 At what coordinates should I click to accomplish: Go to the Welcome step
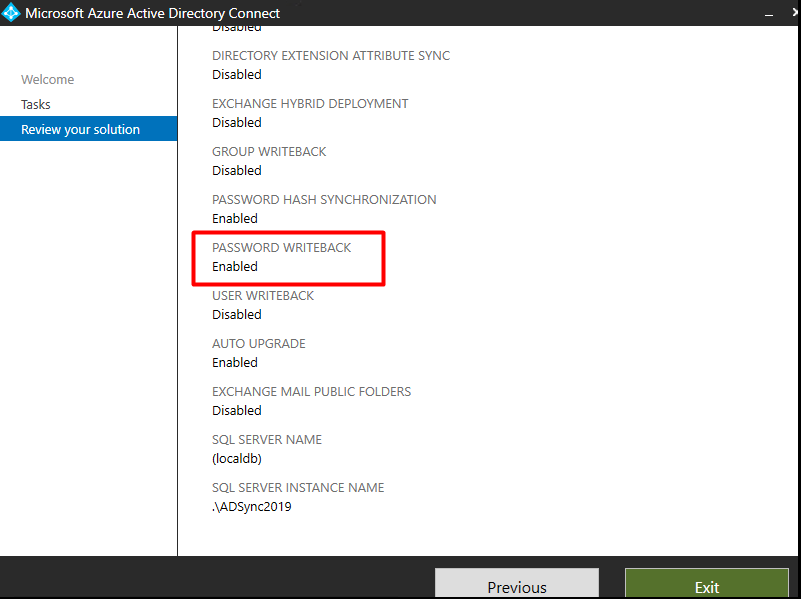pos(47,80)
